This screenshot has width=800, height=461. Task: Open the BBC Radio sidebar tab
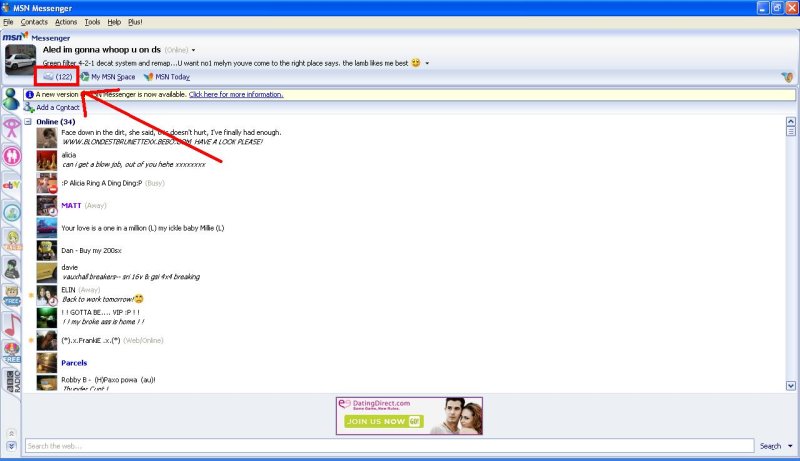click(12, 381)
